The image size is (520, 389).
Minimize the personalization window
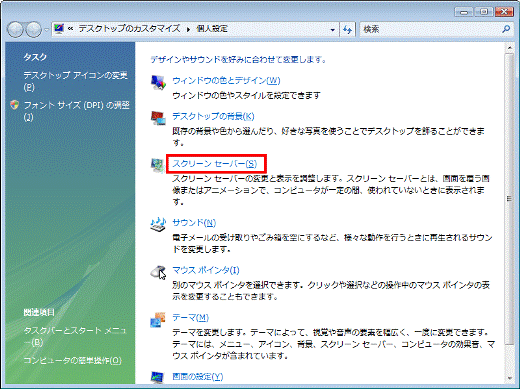point(464,12)
